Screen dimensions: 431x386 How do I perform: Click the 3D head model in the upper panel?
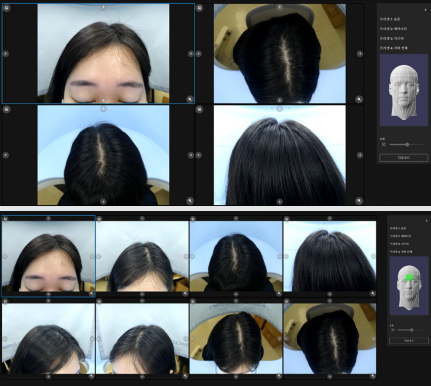tap(404, 90)
